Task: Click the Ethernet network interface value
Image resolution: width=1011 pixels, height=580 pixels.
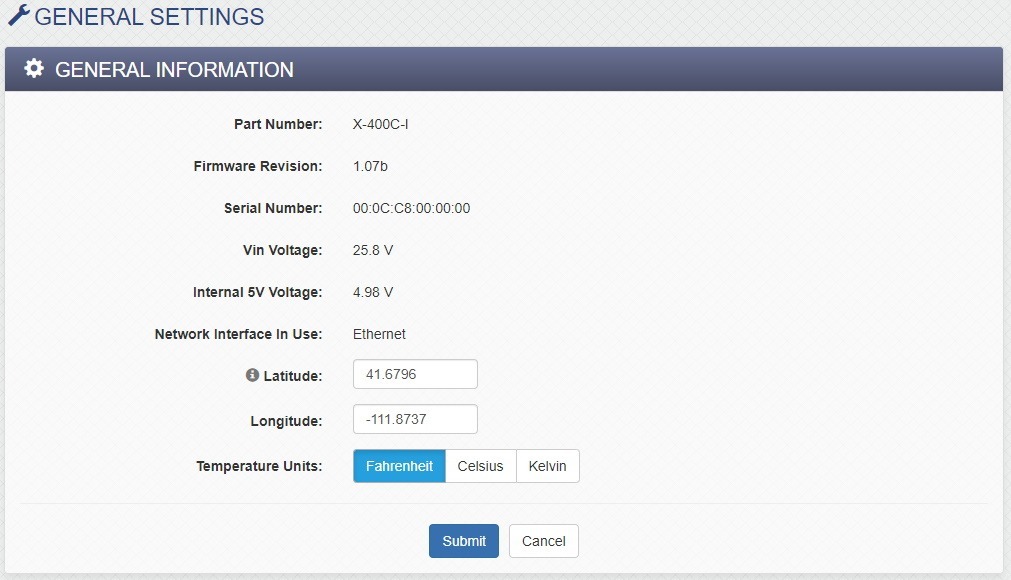Action: 379,334
